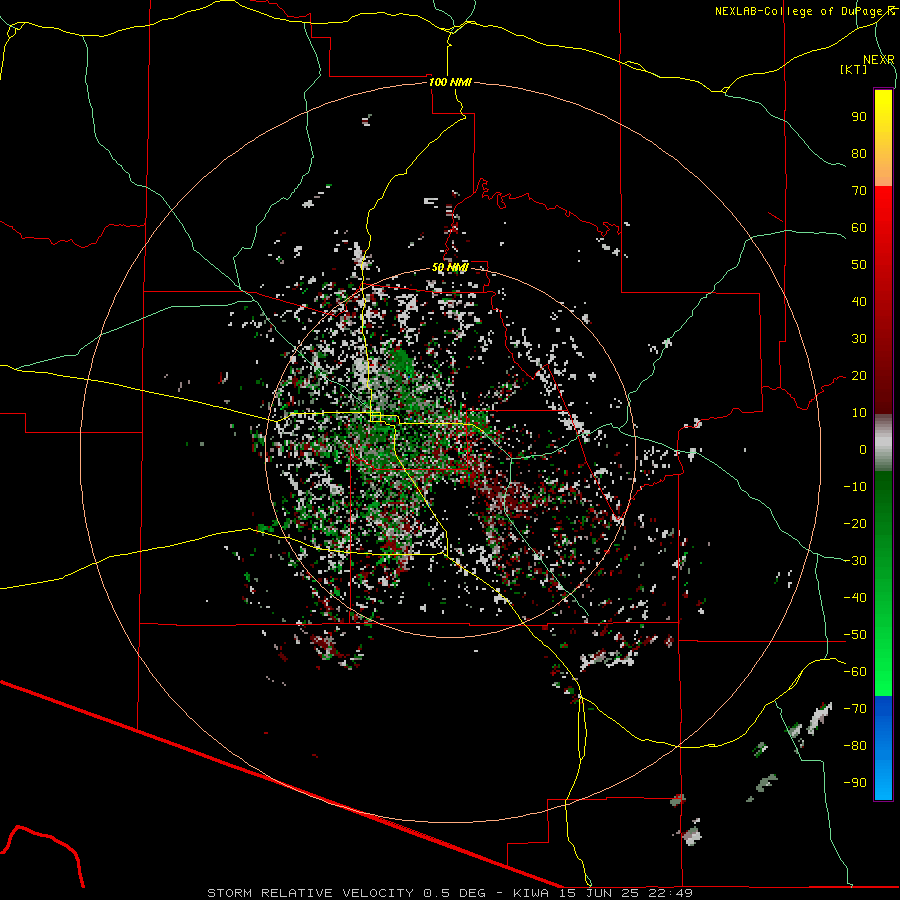This screenshot has height=900, width=900.
Task: Click the -50 value on the velocity scale
Action: [x=855, y=635]
